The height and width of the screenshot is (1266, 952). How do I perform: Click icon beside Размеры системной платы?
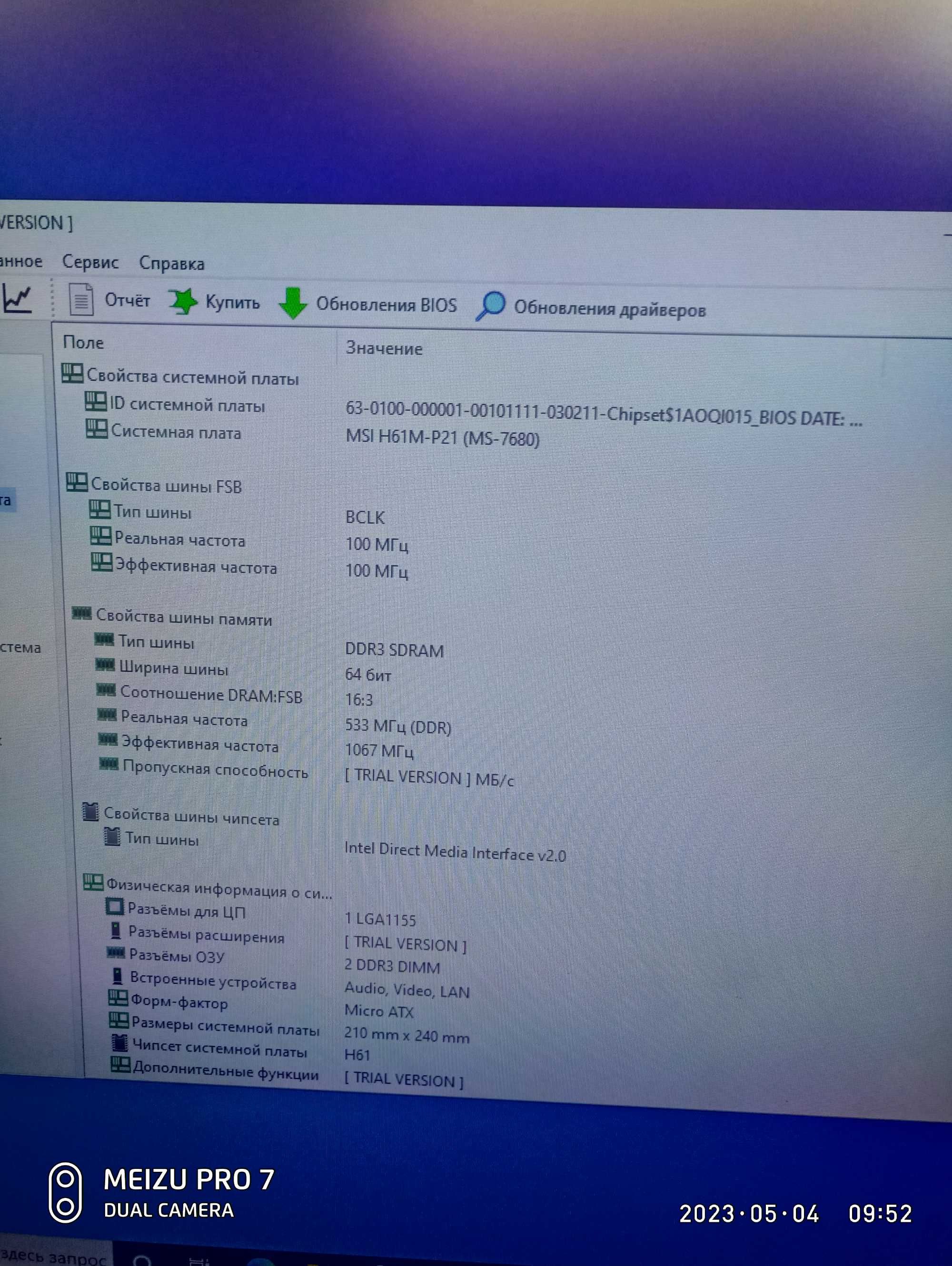point(119,1021)
